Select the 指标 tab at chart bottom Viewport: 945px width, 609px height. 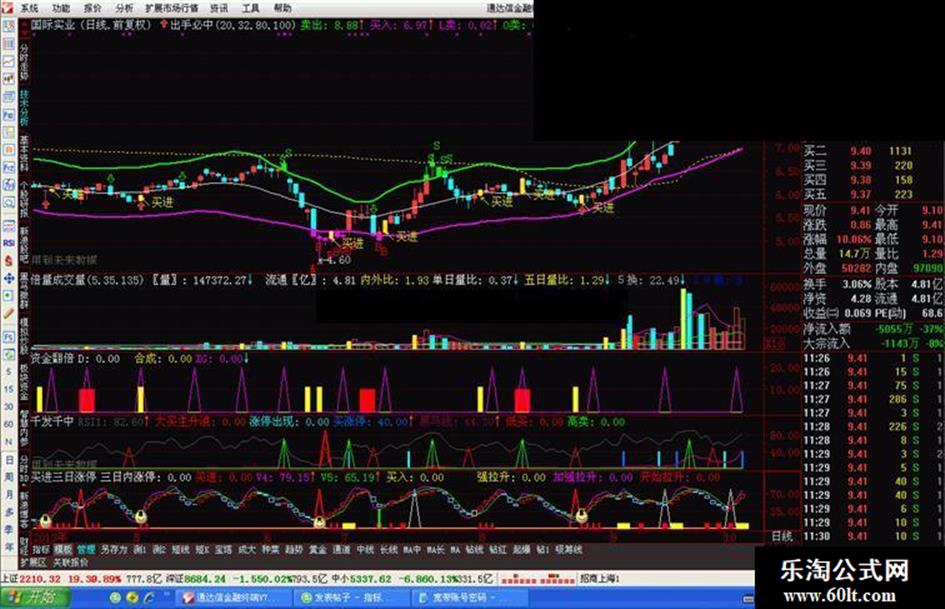[x=41, y=549]
